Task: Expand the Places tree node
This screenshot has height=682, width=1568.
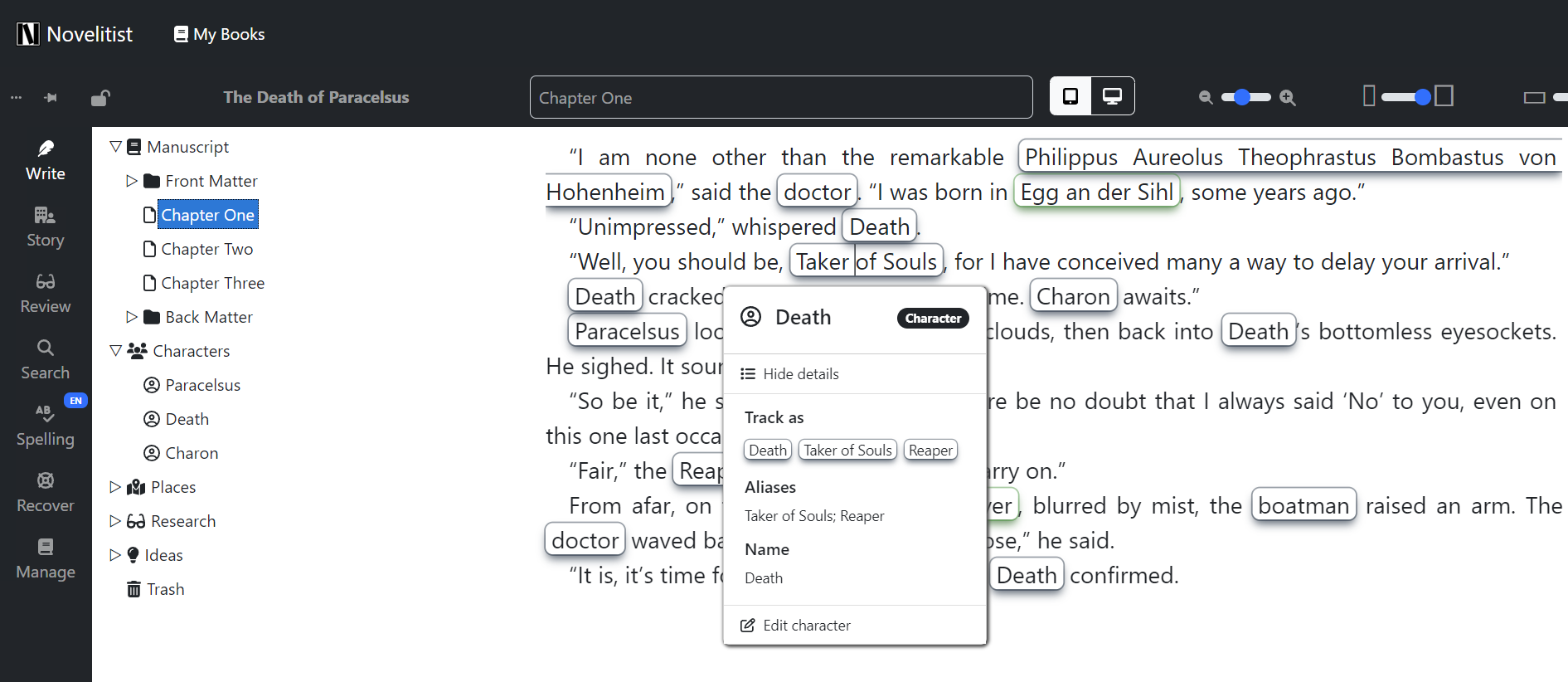Action: tap(115, 487)
